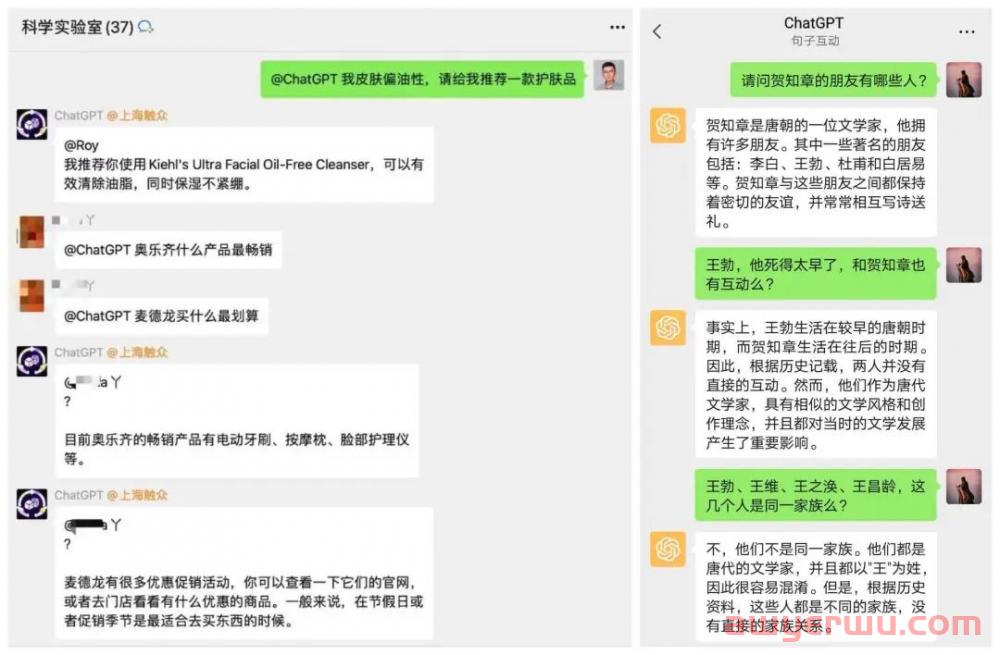
Task: Open the more options menu in ChatGPT chat
Action: point(966,31)
